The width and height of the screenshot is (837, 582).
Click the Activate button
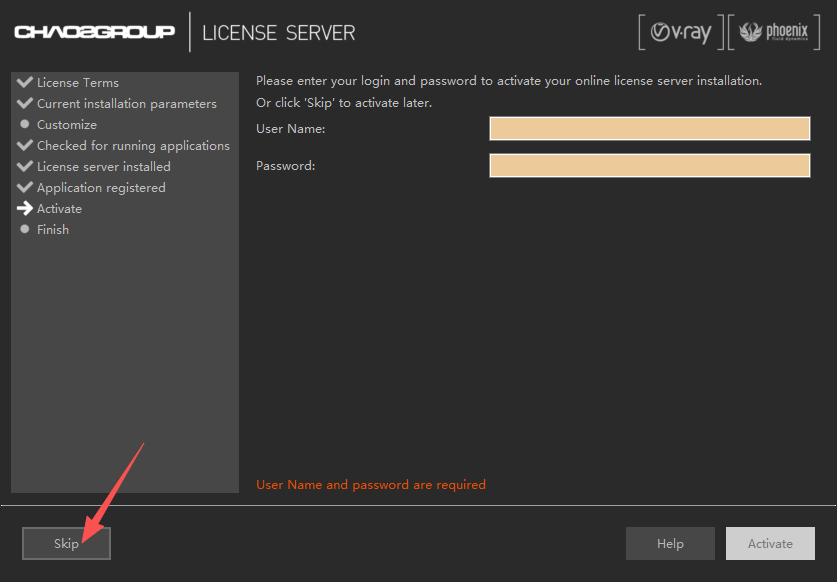pyautogui.click(x=770, y=543)
